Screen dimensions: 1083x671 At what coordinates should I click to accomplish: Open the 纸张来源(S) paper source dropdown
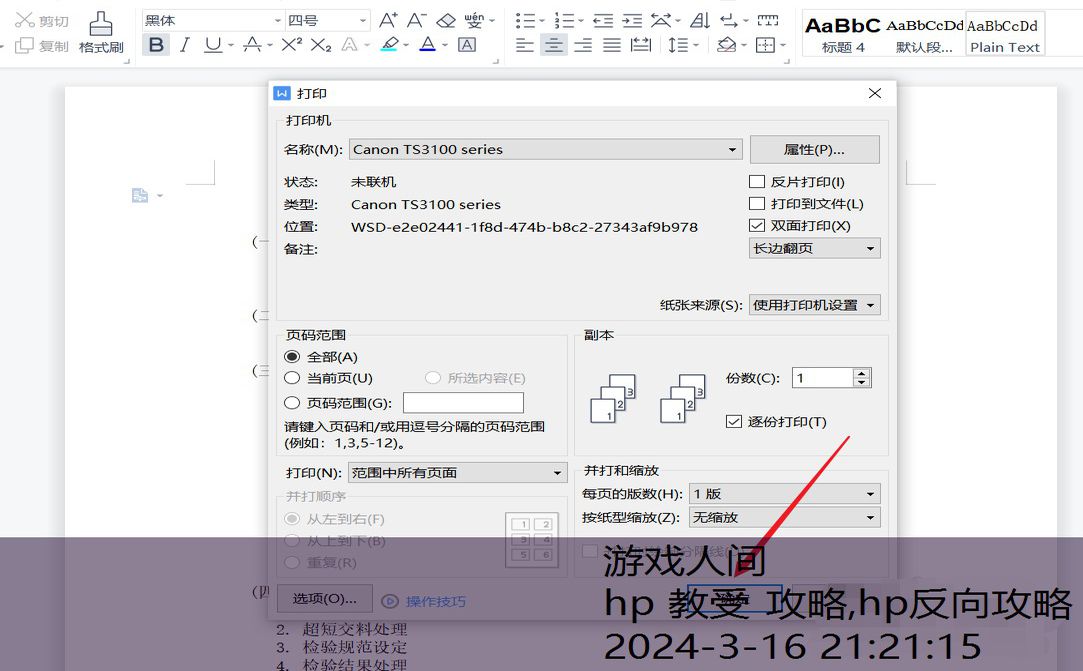coord(814,305)
